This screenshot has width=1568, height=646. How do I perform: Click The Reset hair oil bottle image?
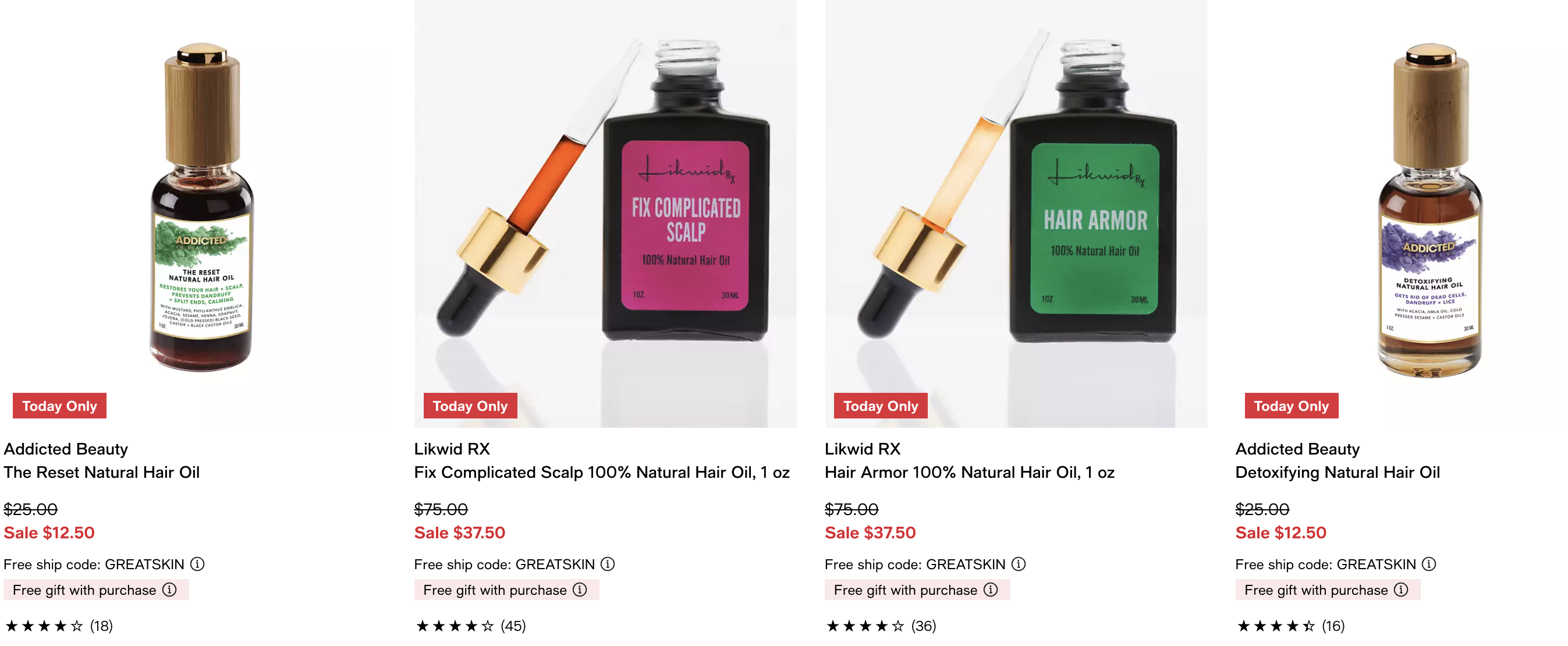coord(201,207)
